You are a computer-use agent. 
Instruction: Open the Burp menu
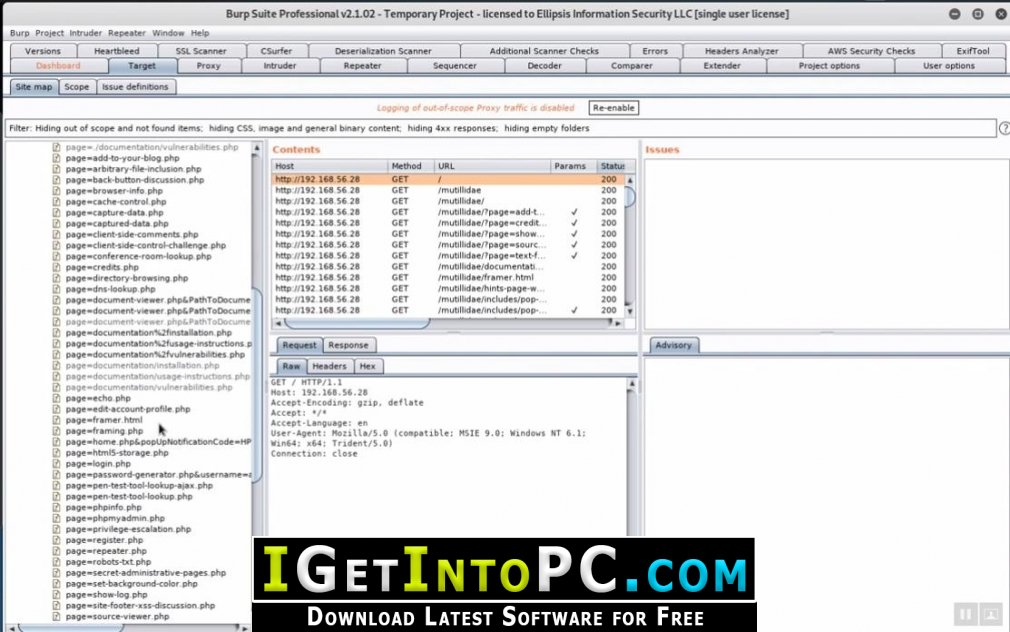click(19, 33)
